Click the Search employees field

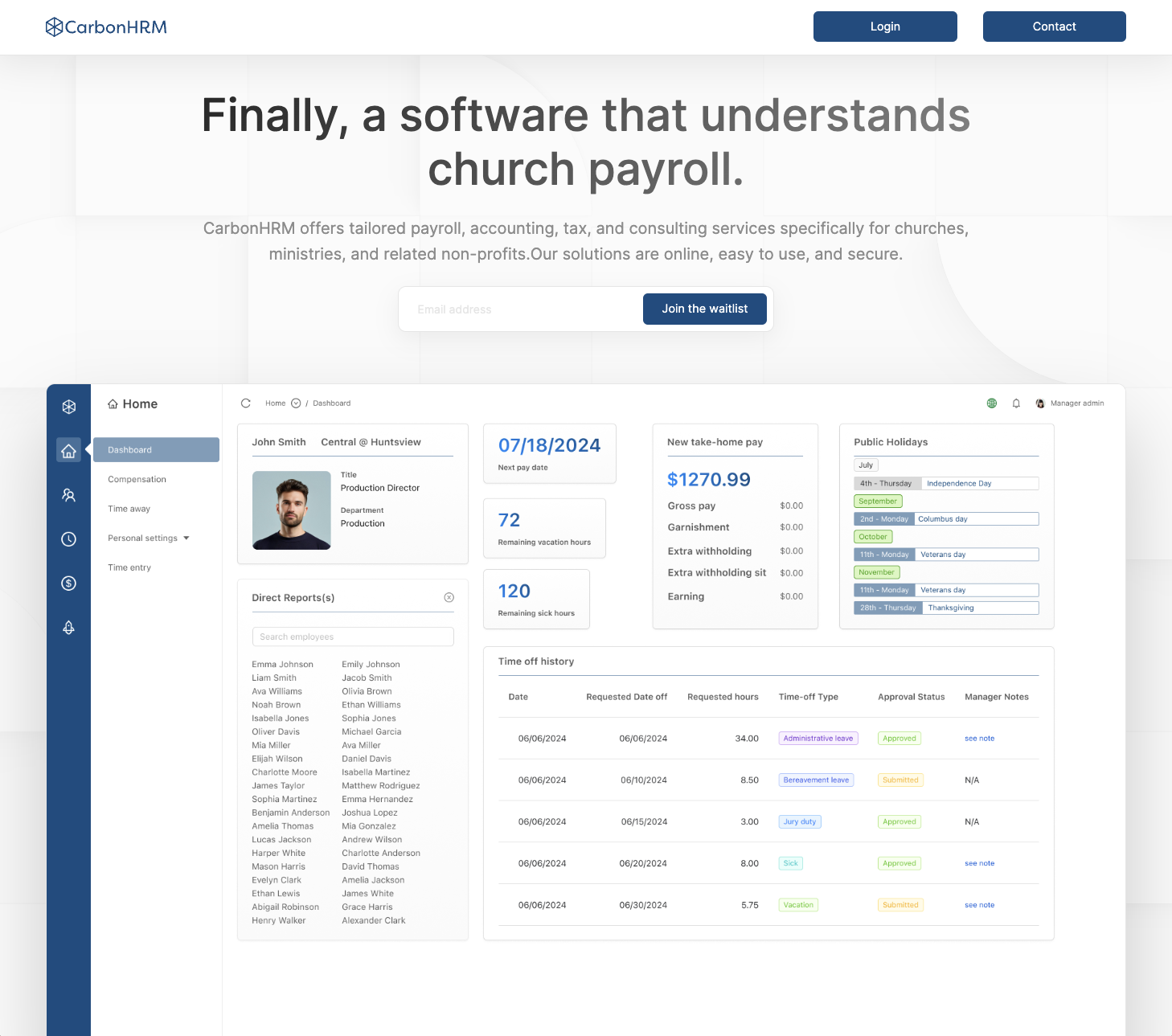point(353,637)
